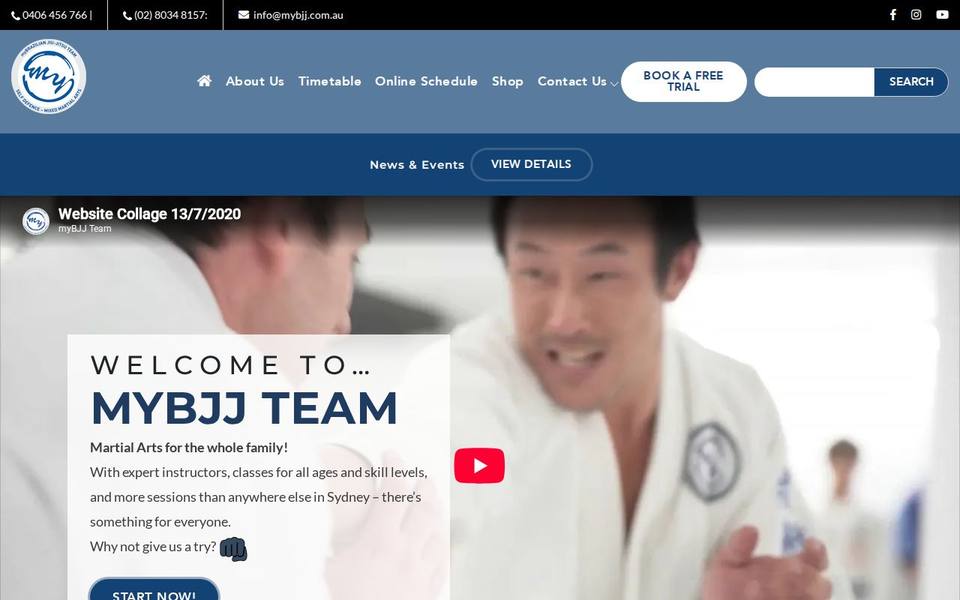Click the BOOK A FREE TRIAL button
Image resolution: width=960 pixels, height=600 pixels.
point(683,81)
